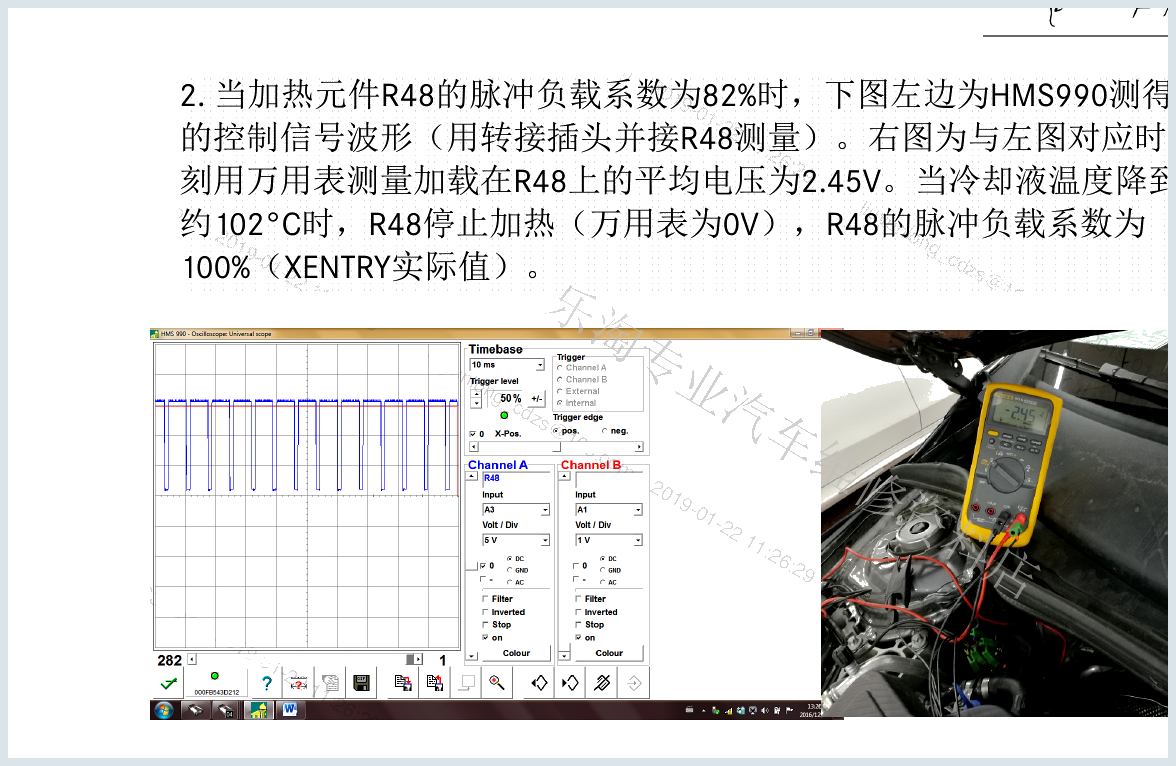
Task: Open the yellow building taskbar app icon
Action: pos(258,710)
